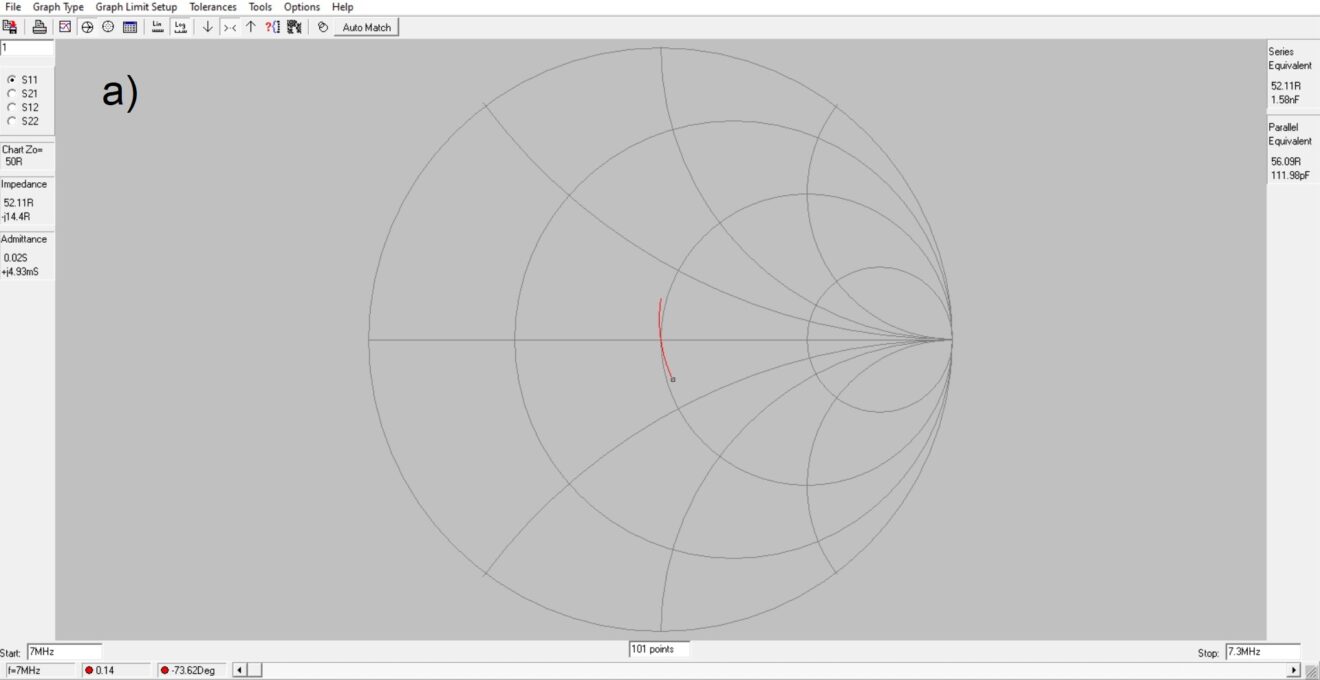Image resolution: width=1320 pixels, height=680 pixels.
Task: Open the Tools menu
Action: click(x=260, y=7)
